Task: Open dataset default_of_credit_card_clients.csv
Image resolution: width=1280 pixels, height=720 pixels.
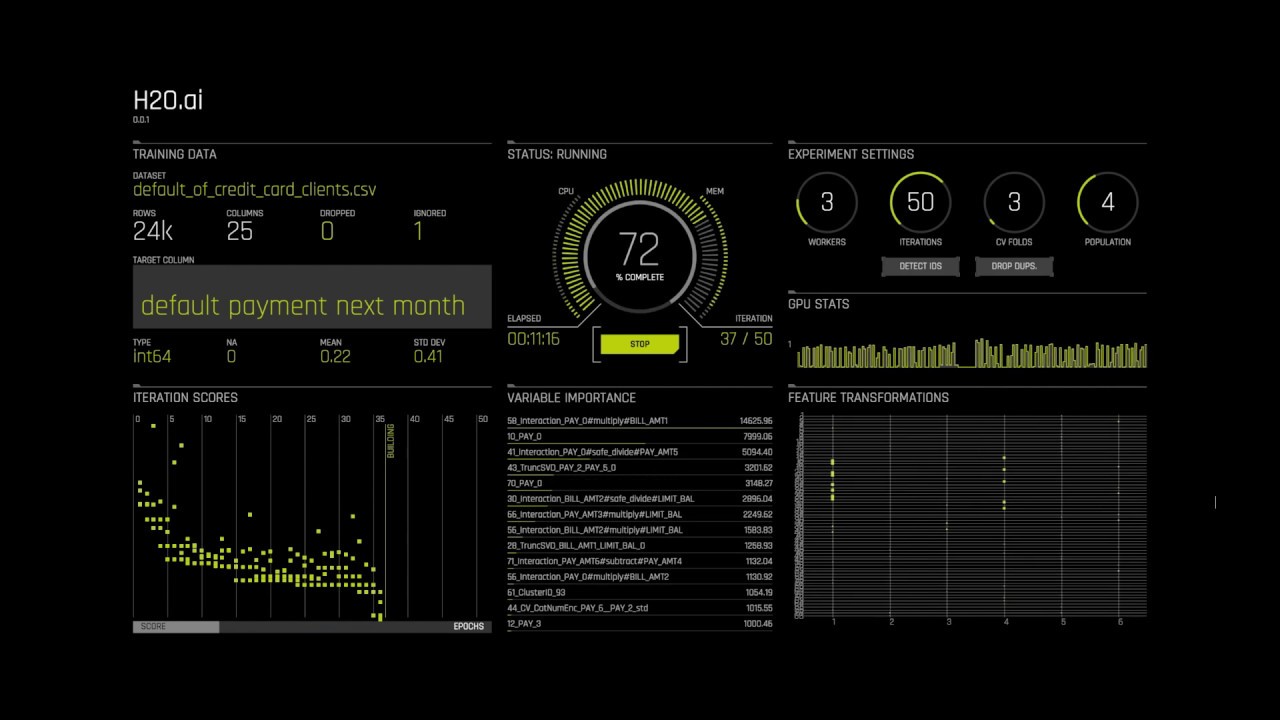Action: coord(255,190)
